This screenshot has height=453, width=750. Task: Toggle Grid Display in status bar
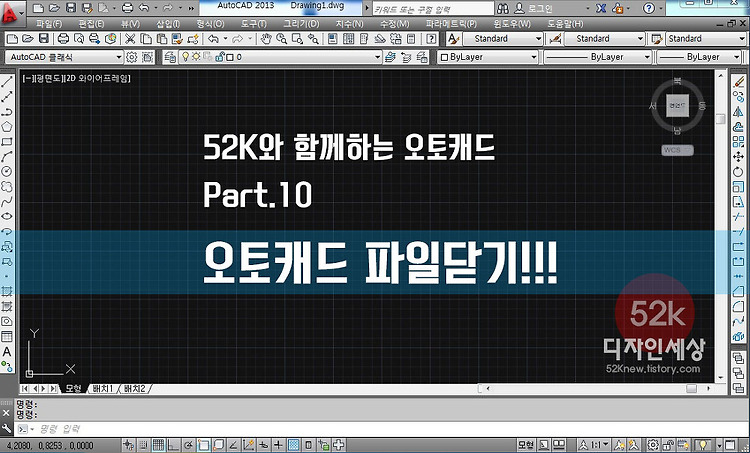[158, 445]
